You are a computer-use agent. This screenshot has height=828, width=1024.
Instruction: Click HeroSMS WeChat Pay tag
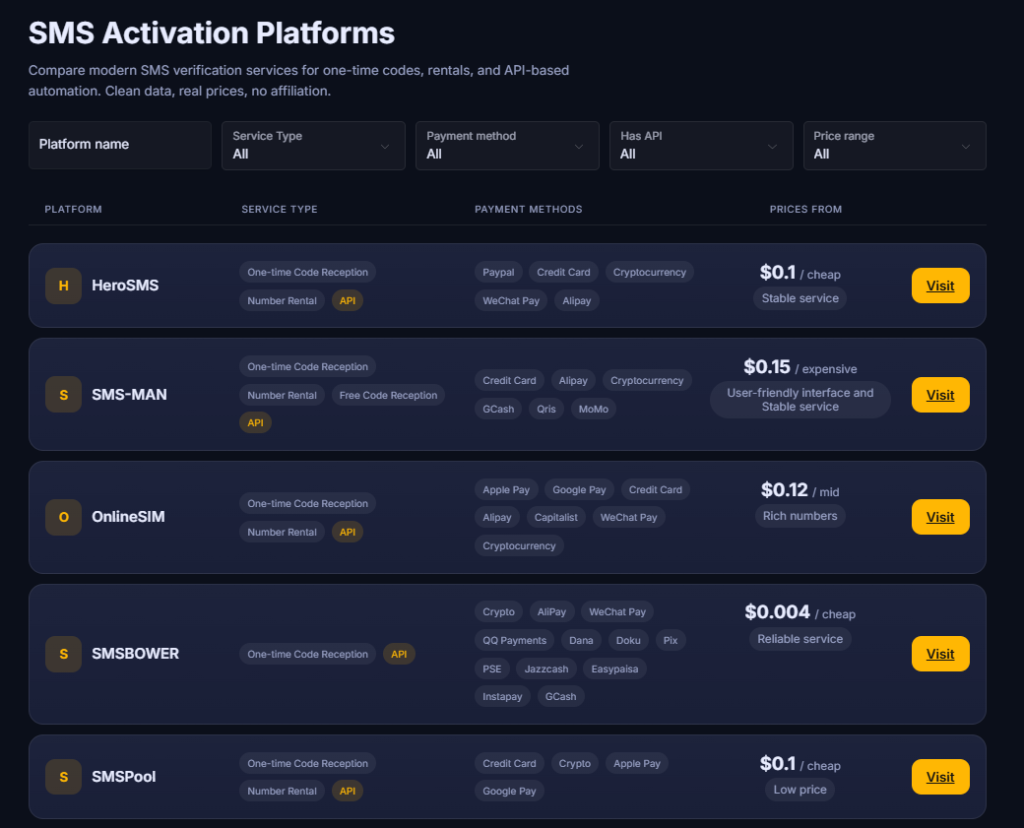pyautogui.click(x=511, y=301)
